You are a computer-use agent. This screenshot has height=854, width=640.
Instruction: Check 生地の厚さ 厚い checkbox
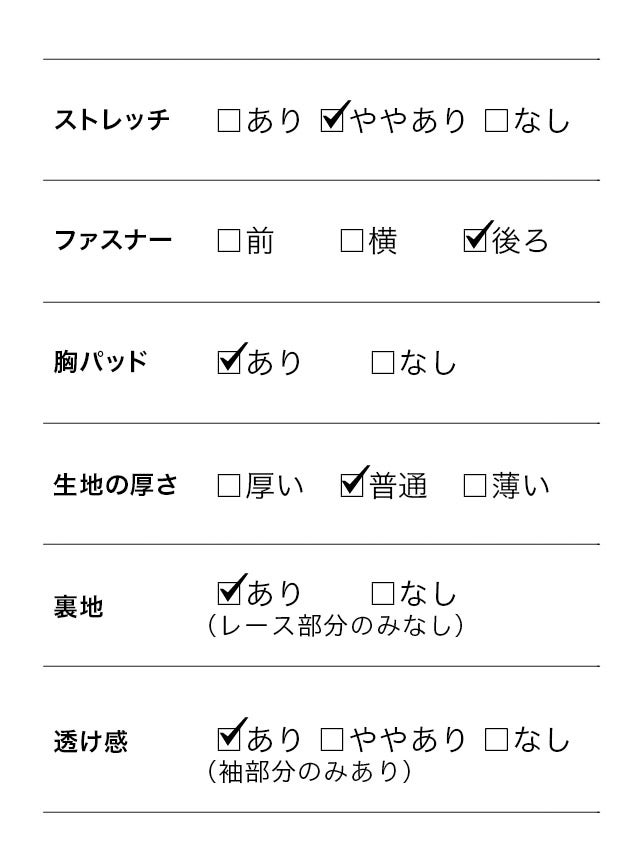pos(229,487)
